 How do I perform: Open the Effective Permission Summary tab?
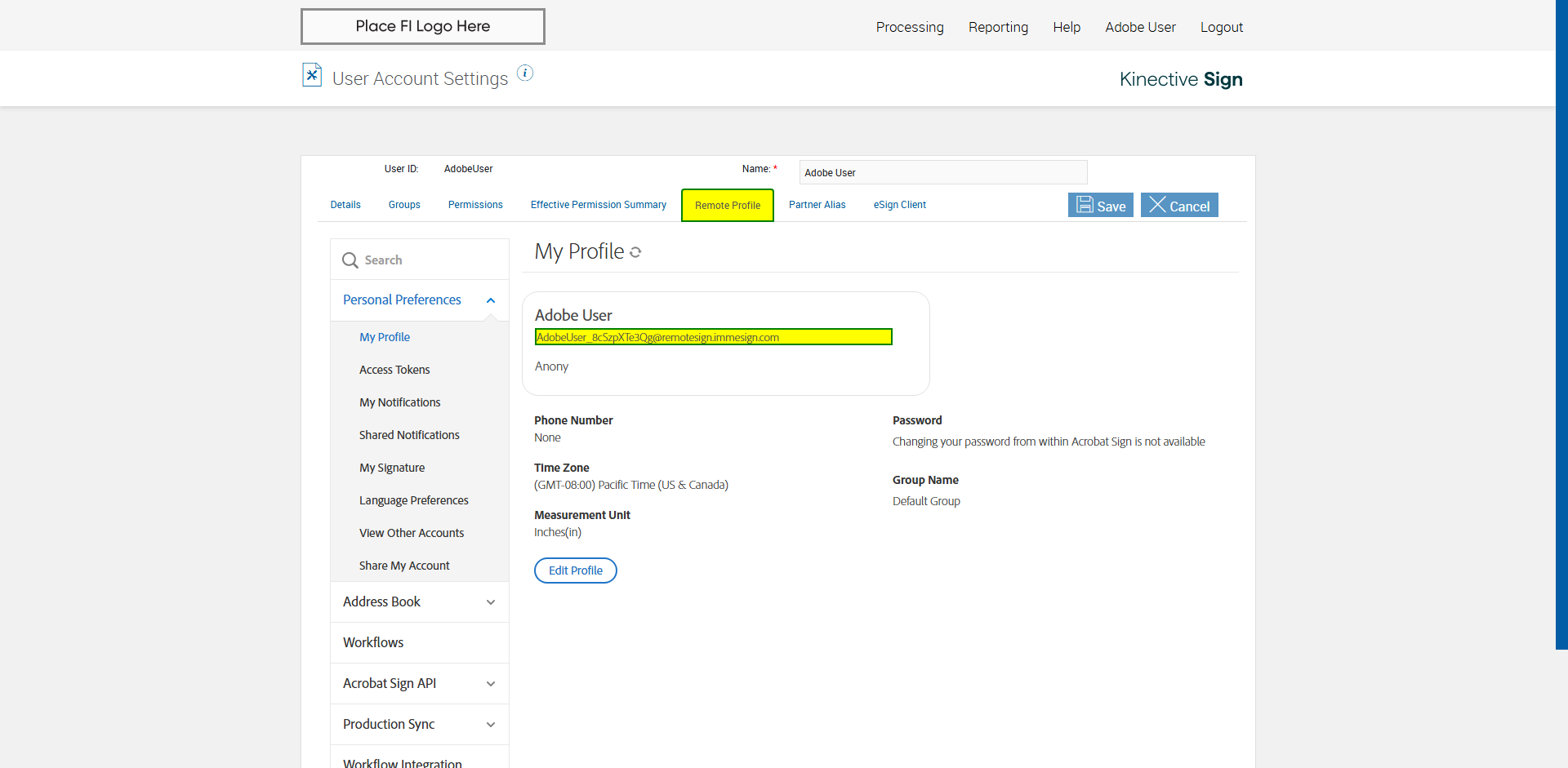[598, 205]
